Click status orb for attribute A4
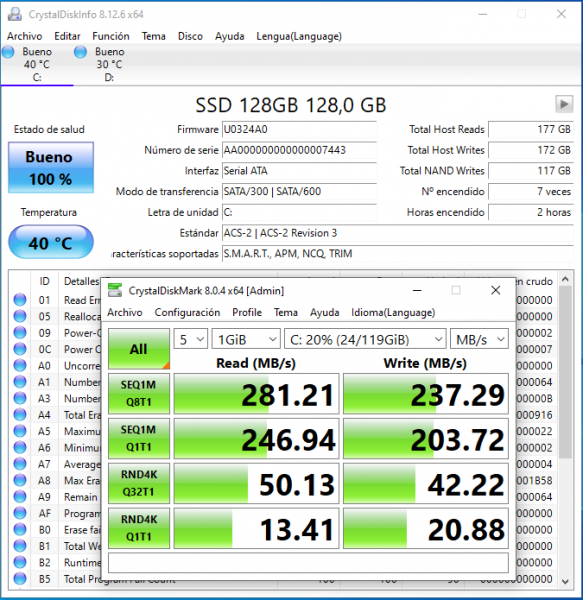Screen dimensions: 583x600 click(20, 415)
